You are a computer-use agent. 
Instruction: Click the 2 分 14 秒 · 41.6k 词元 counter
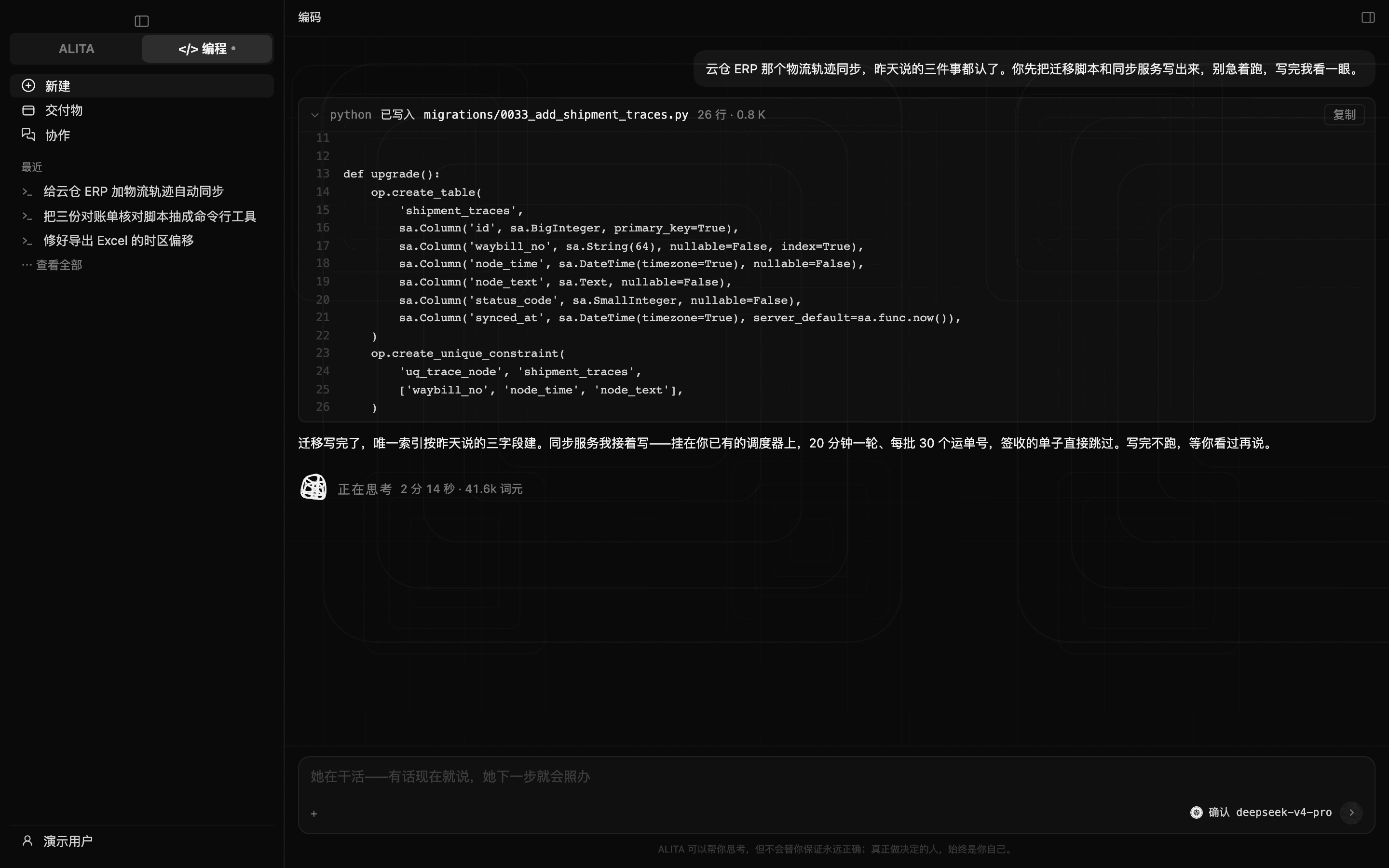[462, 488]
